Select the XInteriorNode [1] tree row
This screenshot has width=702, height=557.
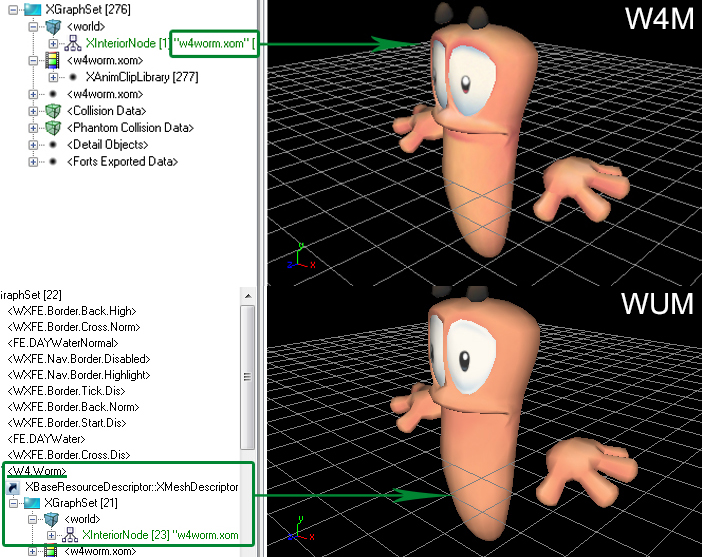pos(170,43)
